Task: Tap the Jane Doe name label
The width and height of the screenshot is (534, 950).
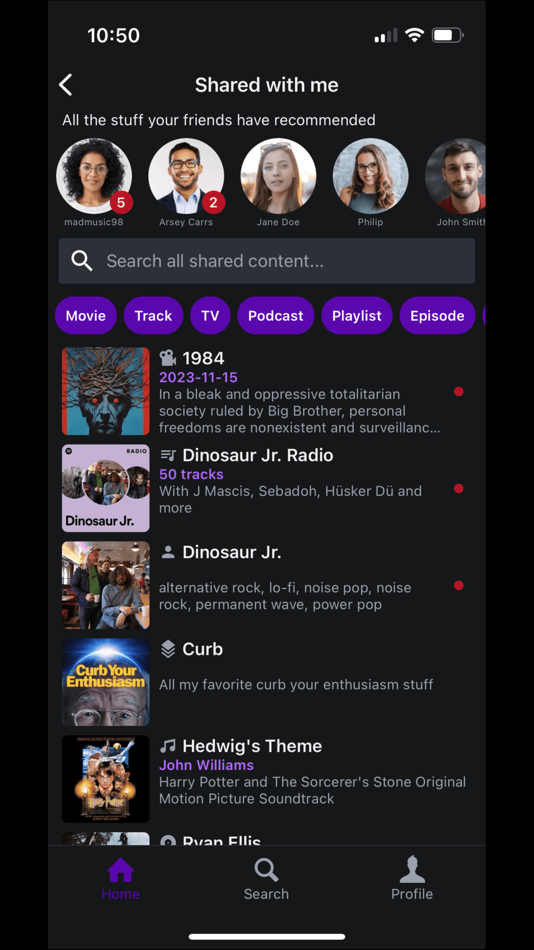Action: (x=278, y=222)
